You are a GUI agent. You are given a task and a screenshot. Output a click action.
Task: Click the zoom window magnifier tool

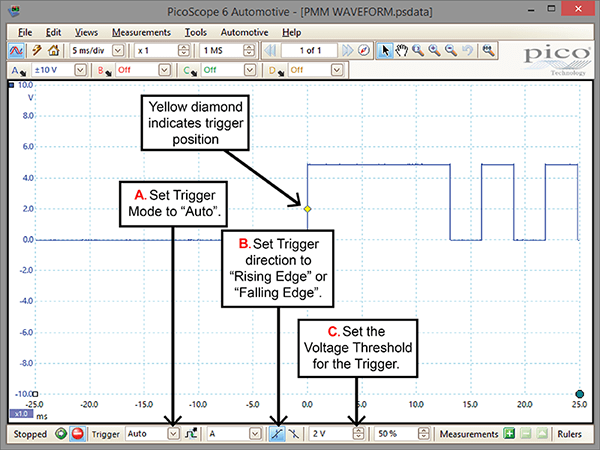pos(418,51)
